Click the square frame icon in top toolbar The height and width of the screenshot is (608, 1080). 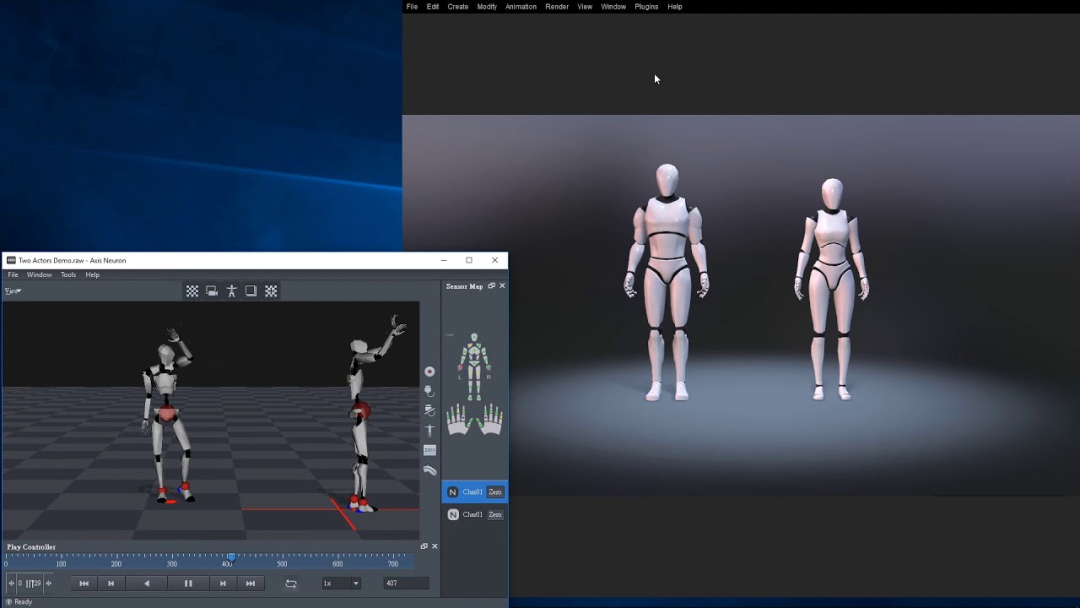click(251, 291)
